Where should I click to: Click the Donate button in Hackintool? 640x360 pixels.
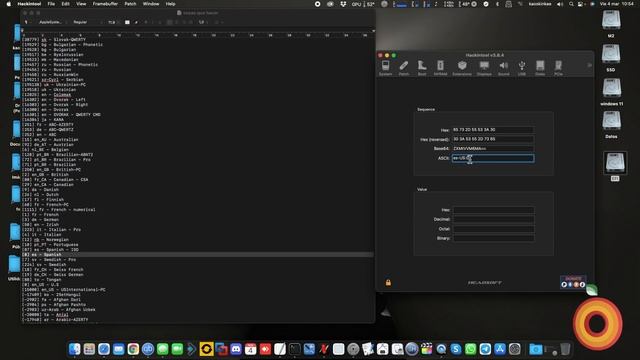(x=573, y=282)
